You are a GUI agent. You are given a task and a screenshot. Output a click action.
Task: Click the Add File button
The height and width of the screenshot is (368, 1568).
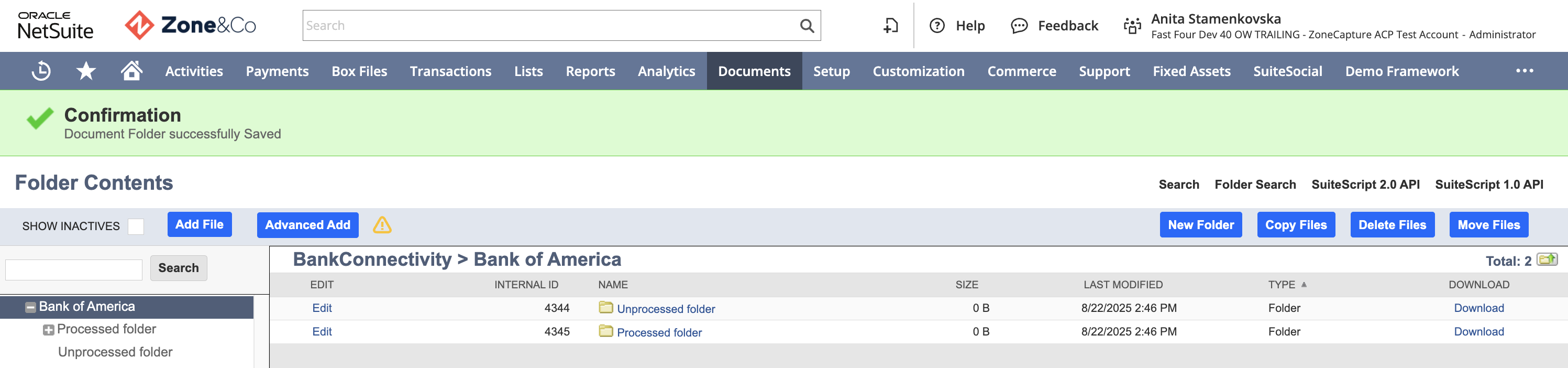click(200, 224)
